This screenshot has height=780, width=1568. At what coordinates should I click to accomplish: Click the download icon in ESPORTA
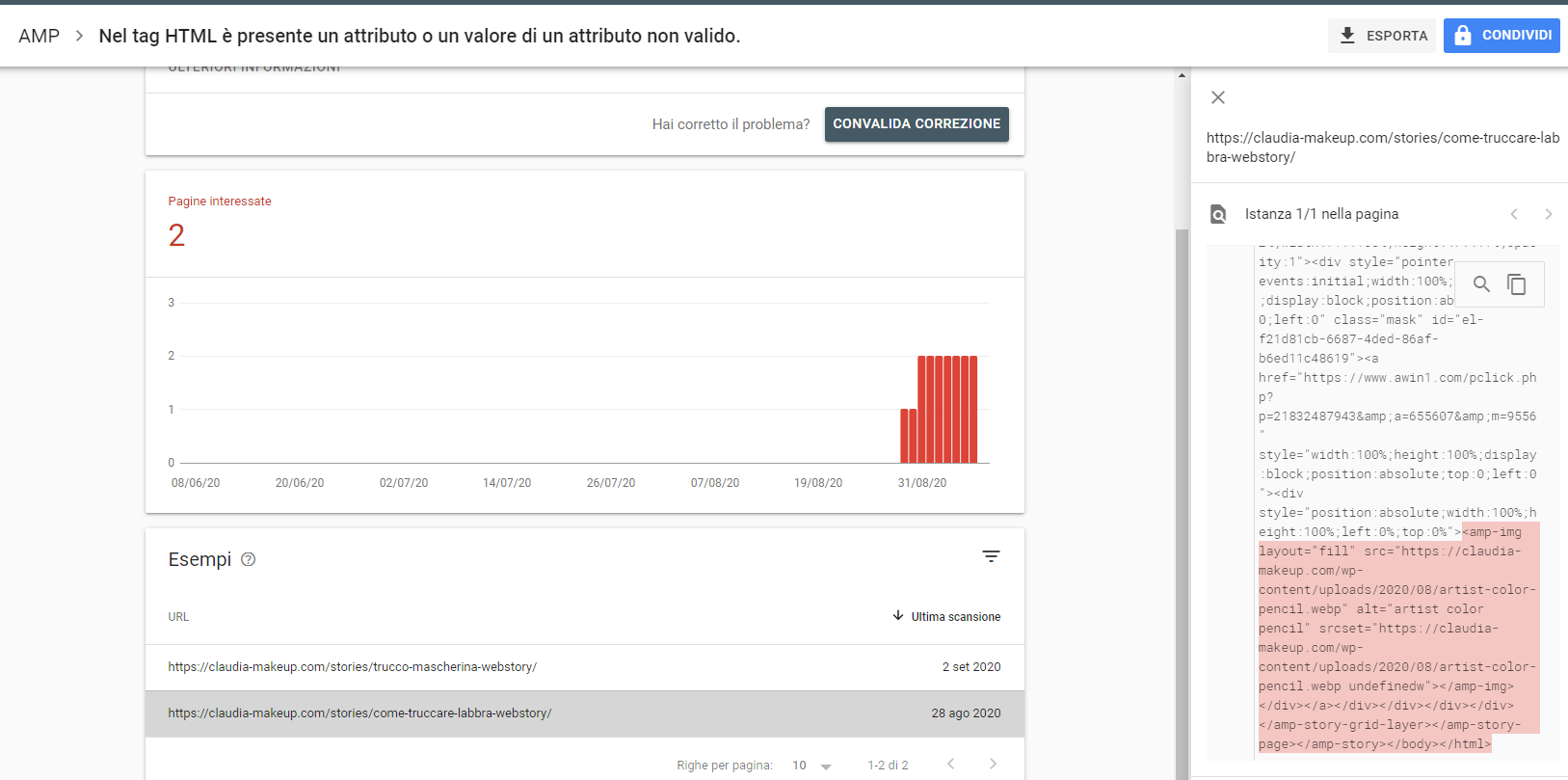click(x=1347, y=36)
